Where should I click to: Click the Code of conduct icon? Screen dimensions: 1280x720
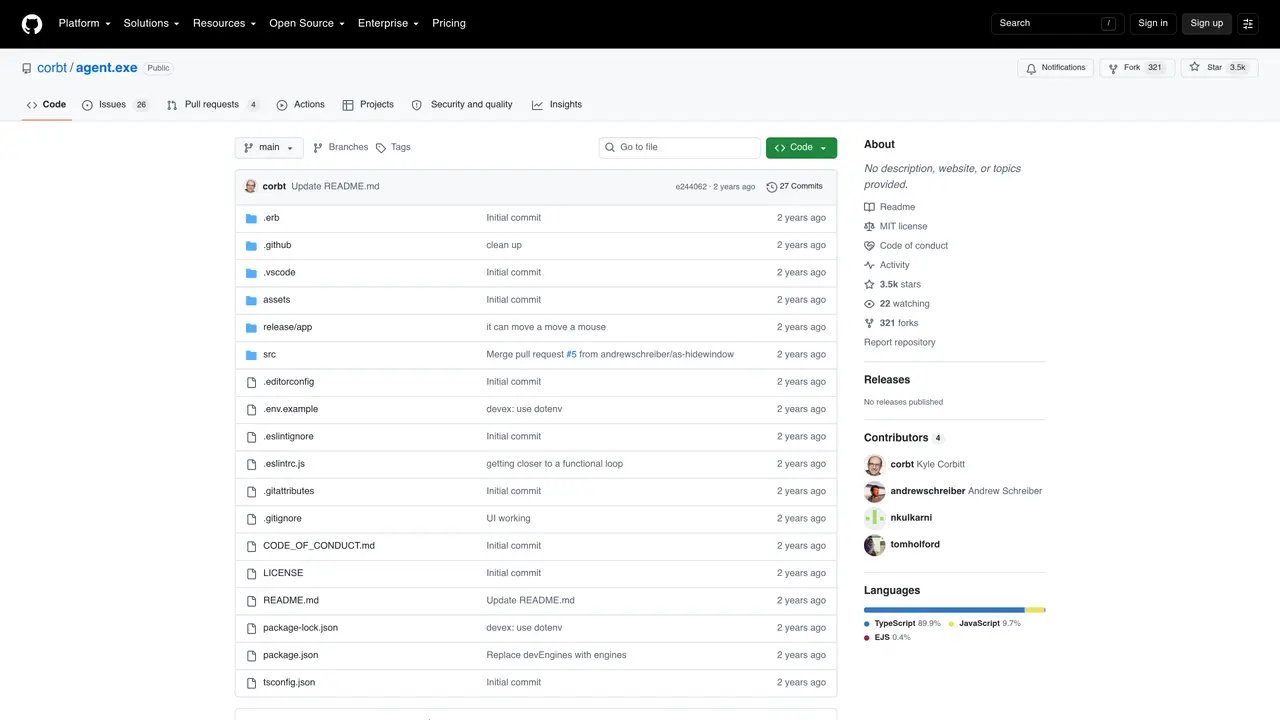pyautogui.click(x=870, y=246)
